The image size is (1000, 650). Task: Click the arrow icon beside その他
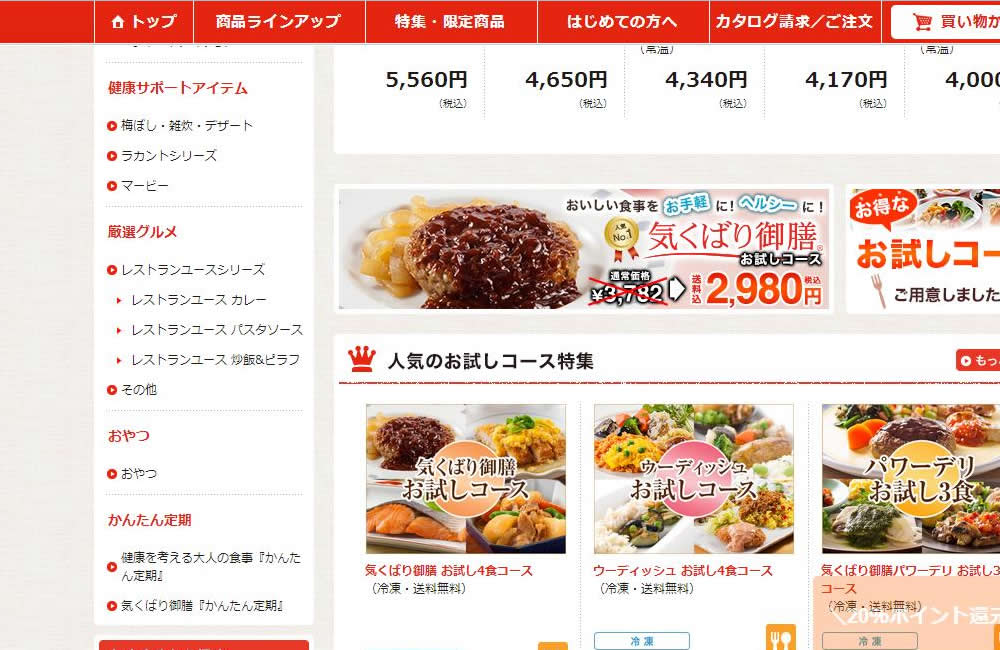112,390
